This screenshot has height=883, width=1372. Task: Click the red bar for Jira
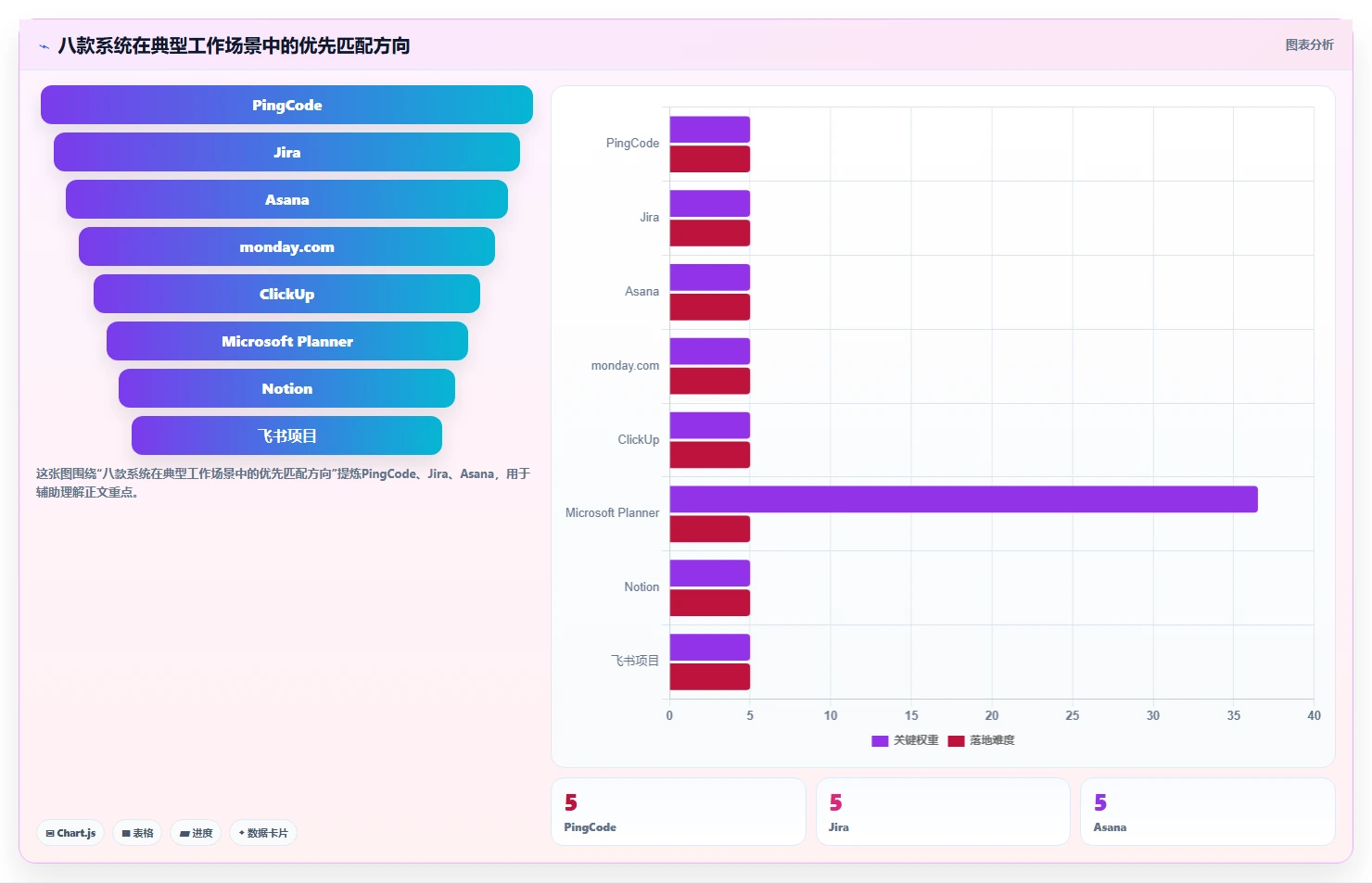point(709,233)
